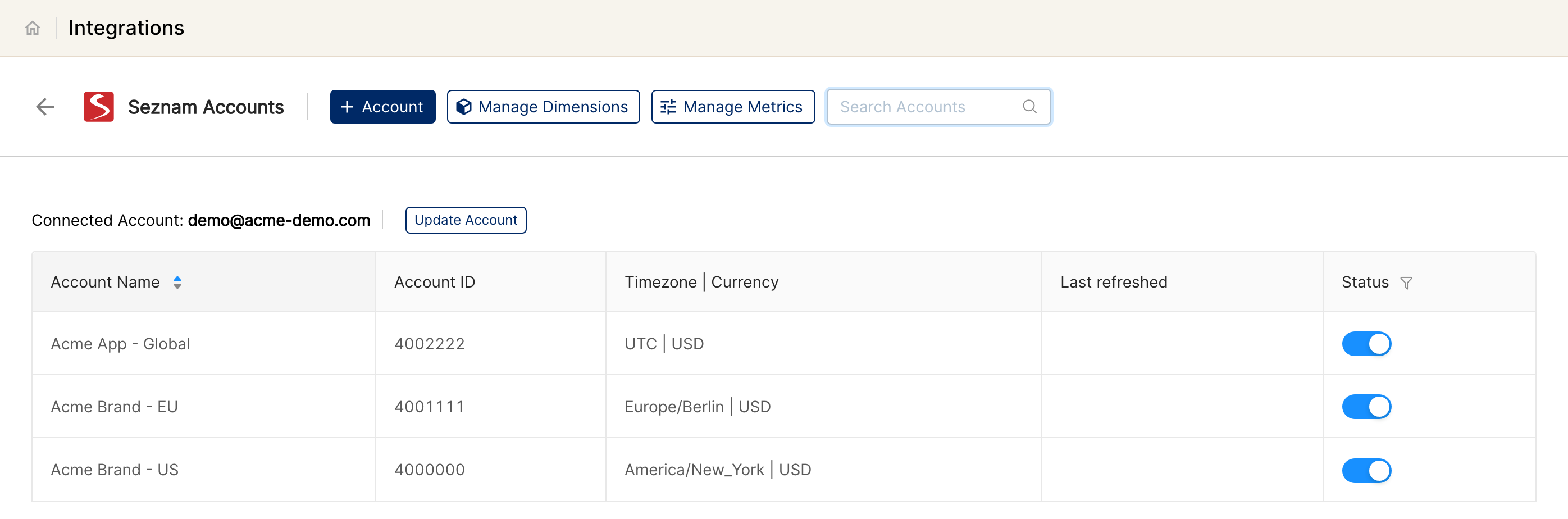Sort by Account Name arrows
1568x519 pixels.
pos(177,283)
